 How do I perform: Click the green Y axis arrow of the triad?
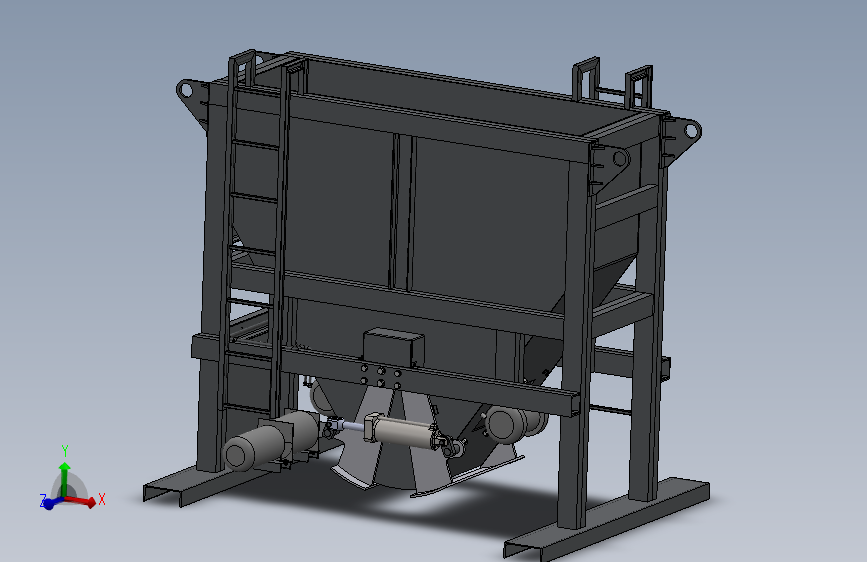coord(65,479)
